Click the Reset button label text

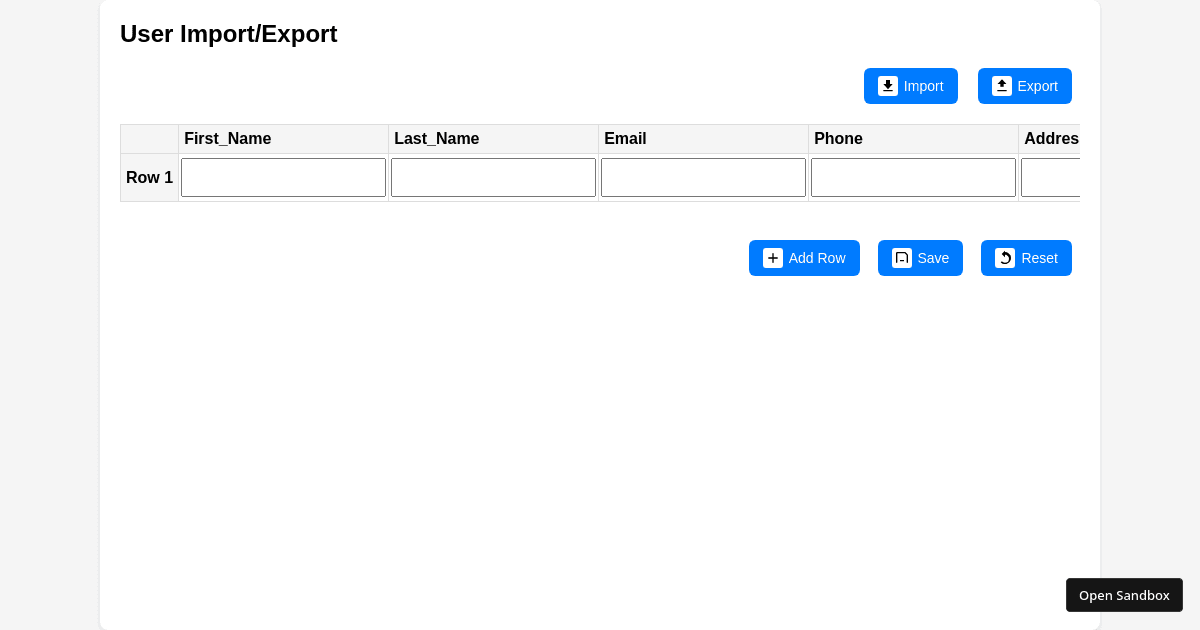tap(1039, 258)
